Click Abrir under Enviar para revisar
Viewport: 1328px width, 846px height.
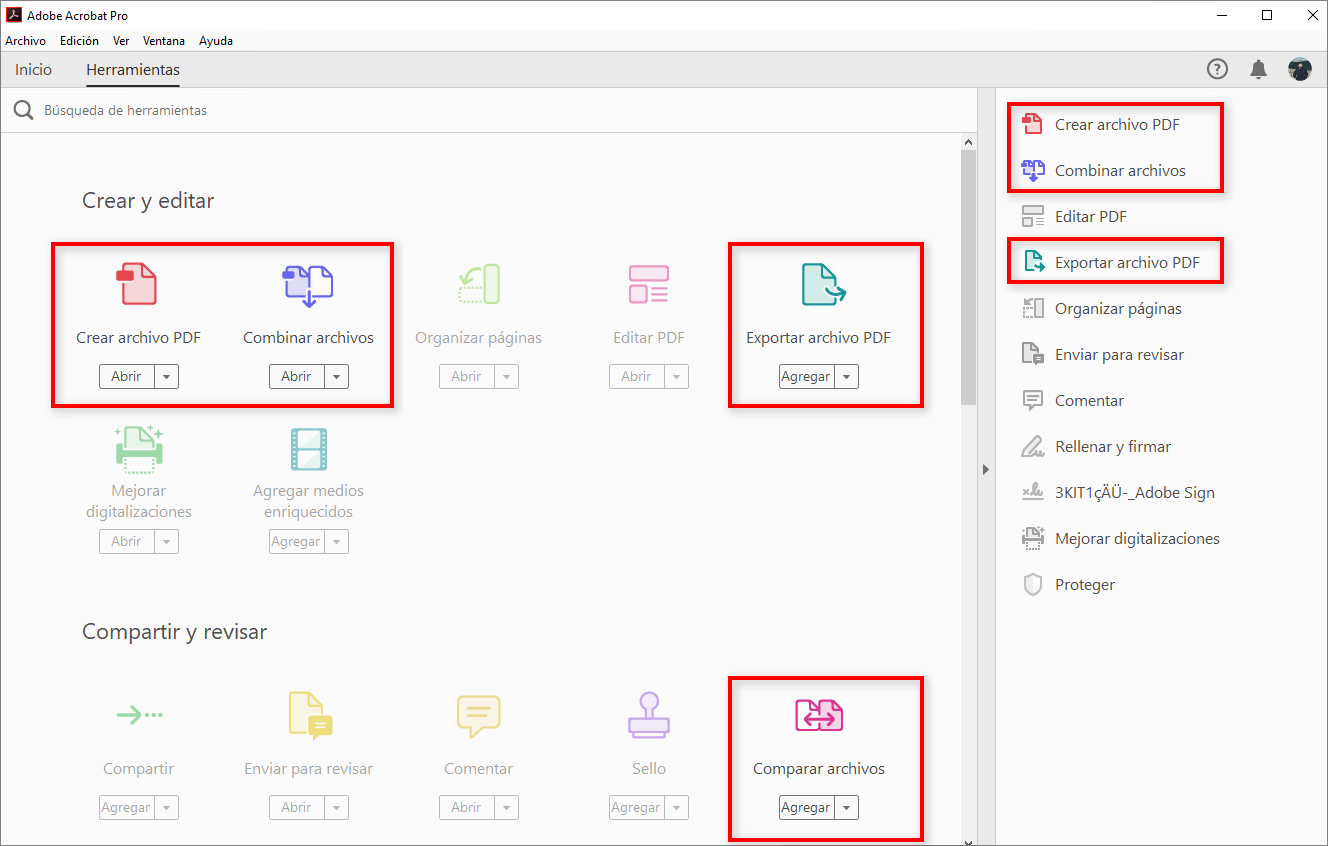pyautogui.click(x=296, y=808)
